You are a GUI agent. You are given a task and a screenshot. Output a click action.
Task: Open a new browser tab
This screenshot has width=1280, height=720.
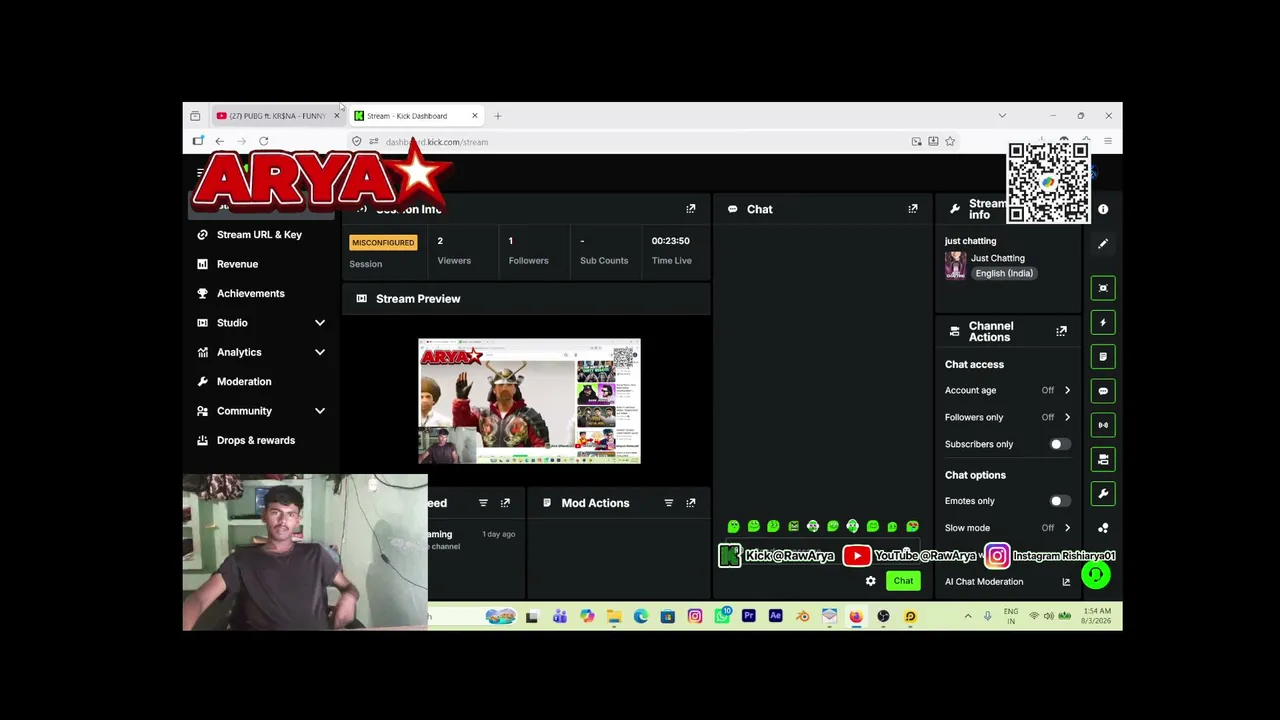tap(497, 116)
